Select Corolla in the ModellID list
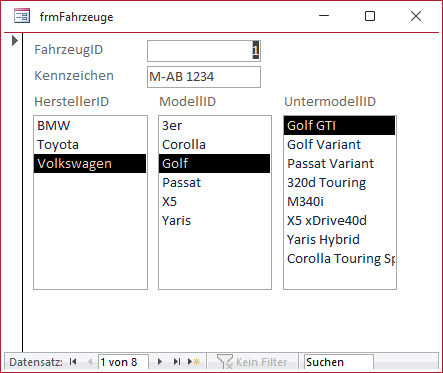The width and height of the screenshot is (443, 373). click(x=215, y=145)
